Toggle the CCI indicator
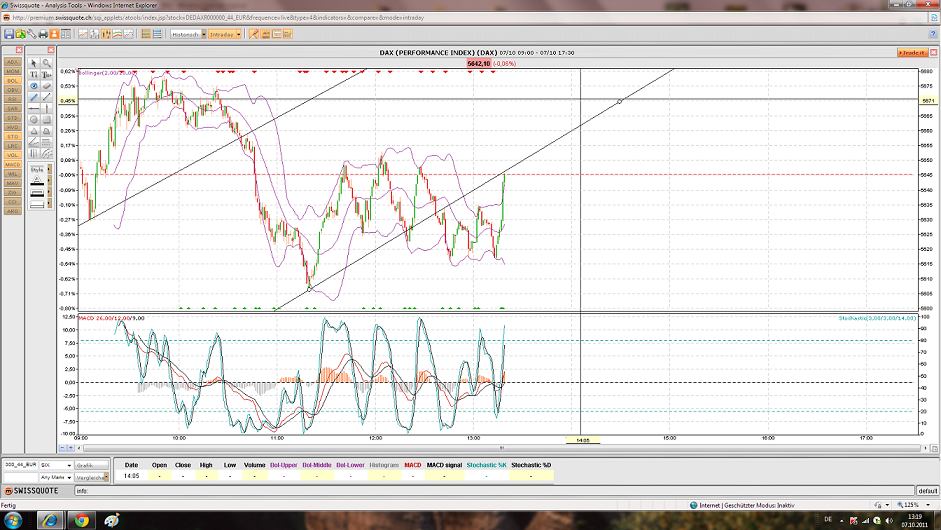941x530 pixels. 13,202
